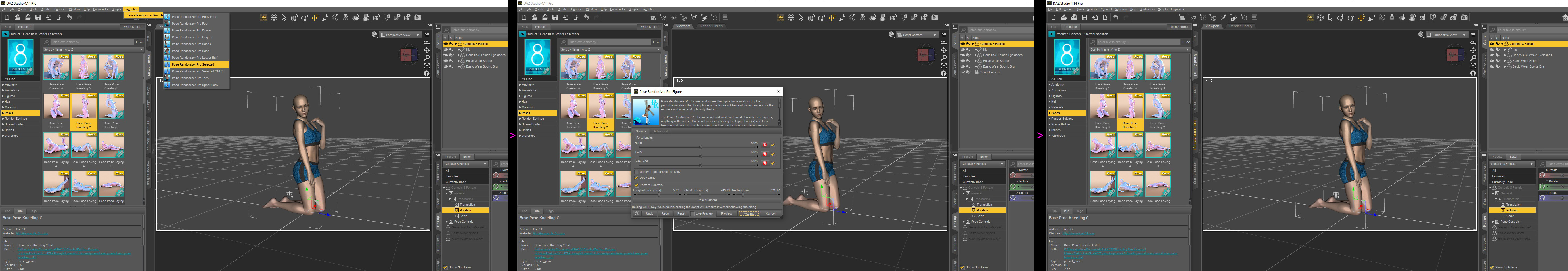Click the red reset icon beside Twist slider

[x=765, y=154]
